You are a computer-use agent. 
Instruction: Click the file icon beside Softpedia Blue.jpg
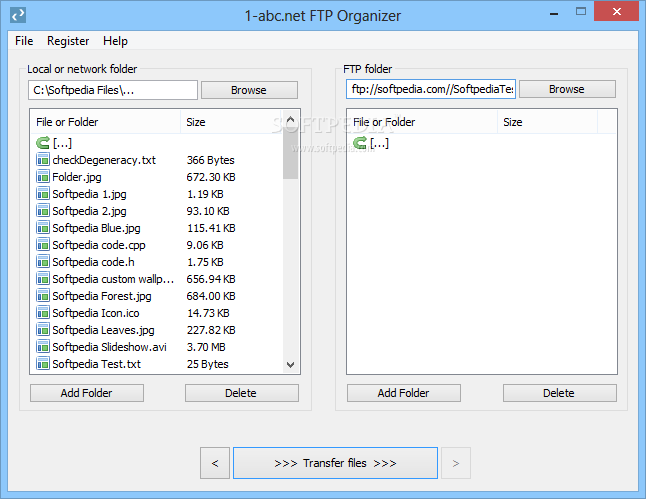tap(43, 228)
